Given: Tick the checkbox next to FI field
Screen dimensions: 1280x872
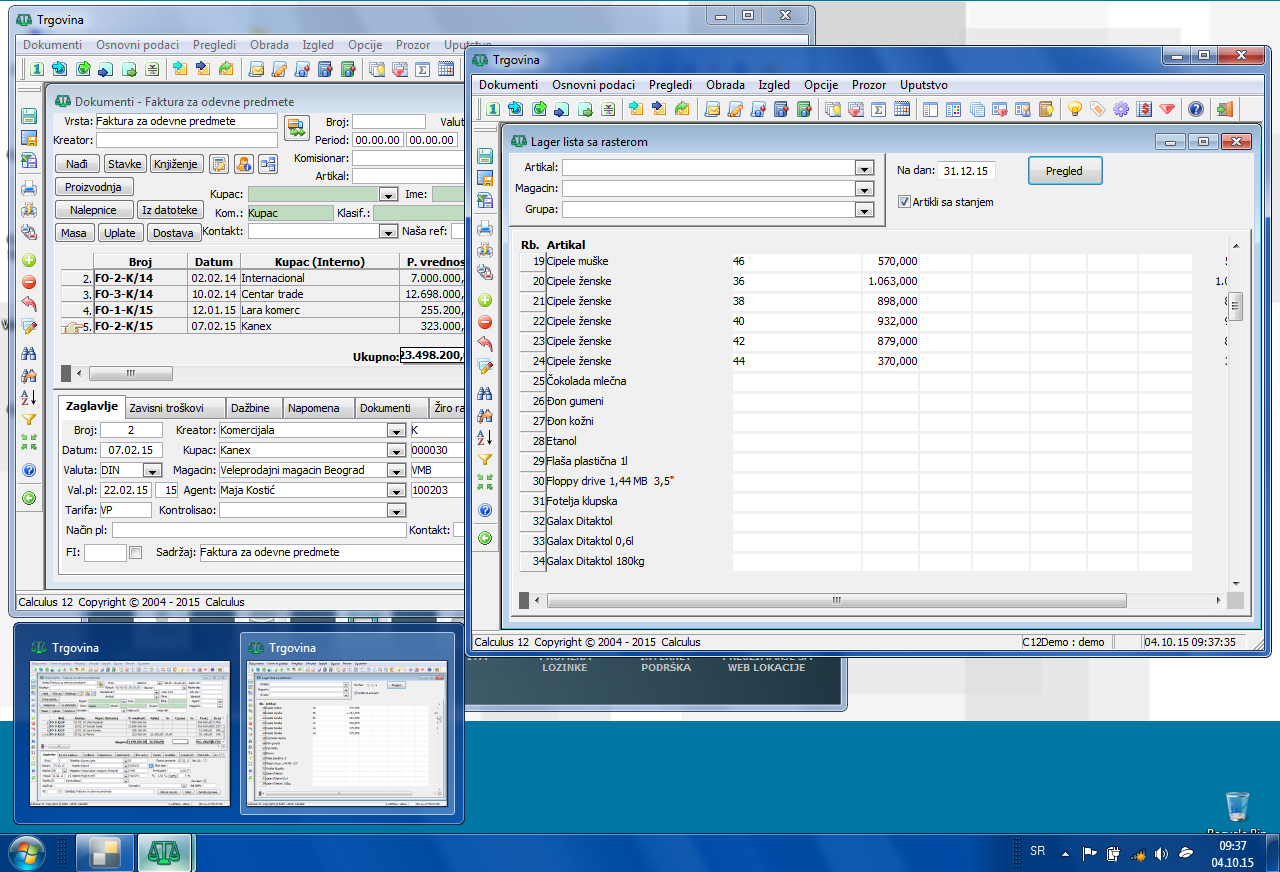Looking at the screenshot, I should [x=136, y=552].
